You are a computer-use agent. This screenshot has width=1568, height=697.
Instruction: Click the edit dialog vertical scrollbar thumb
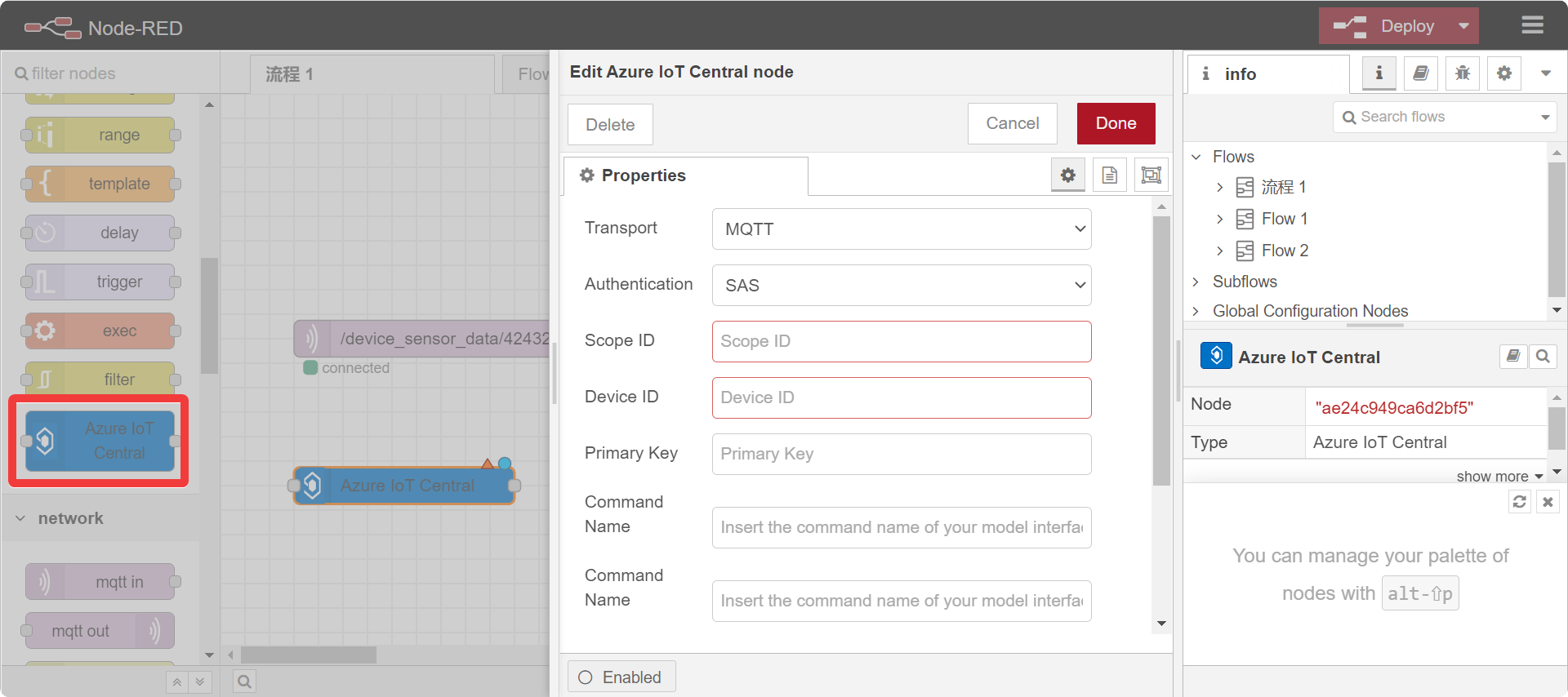point(1161,351)
